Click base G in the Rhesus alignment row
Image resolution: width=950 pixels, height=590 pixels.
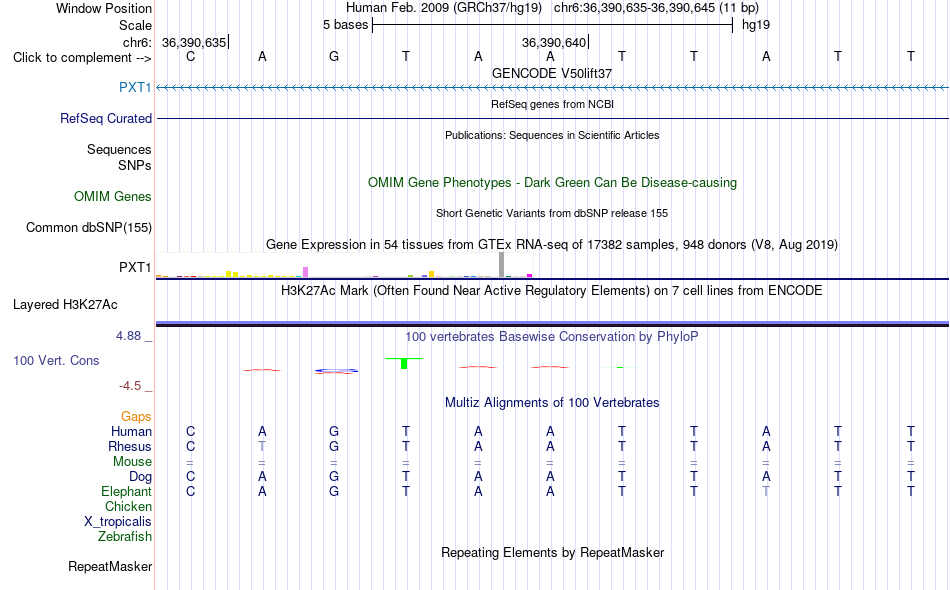tap(334, 446)
